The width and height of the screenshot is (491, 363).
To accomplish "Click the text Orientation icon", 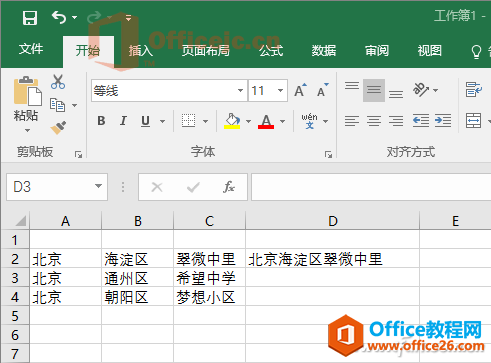I will click(421, 89).
